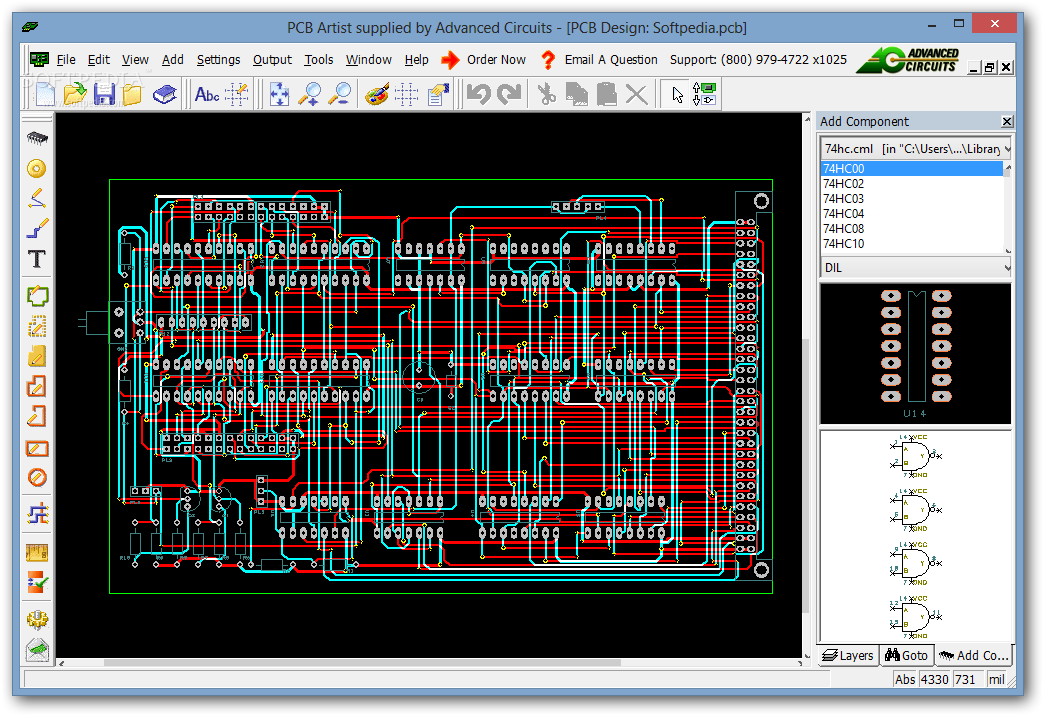Select the Add Circle shape tool
This screenshot has width=1044, height=716.
pyautogui.click(x=37, y=478)
